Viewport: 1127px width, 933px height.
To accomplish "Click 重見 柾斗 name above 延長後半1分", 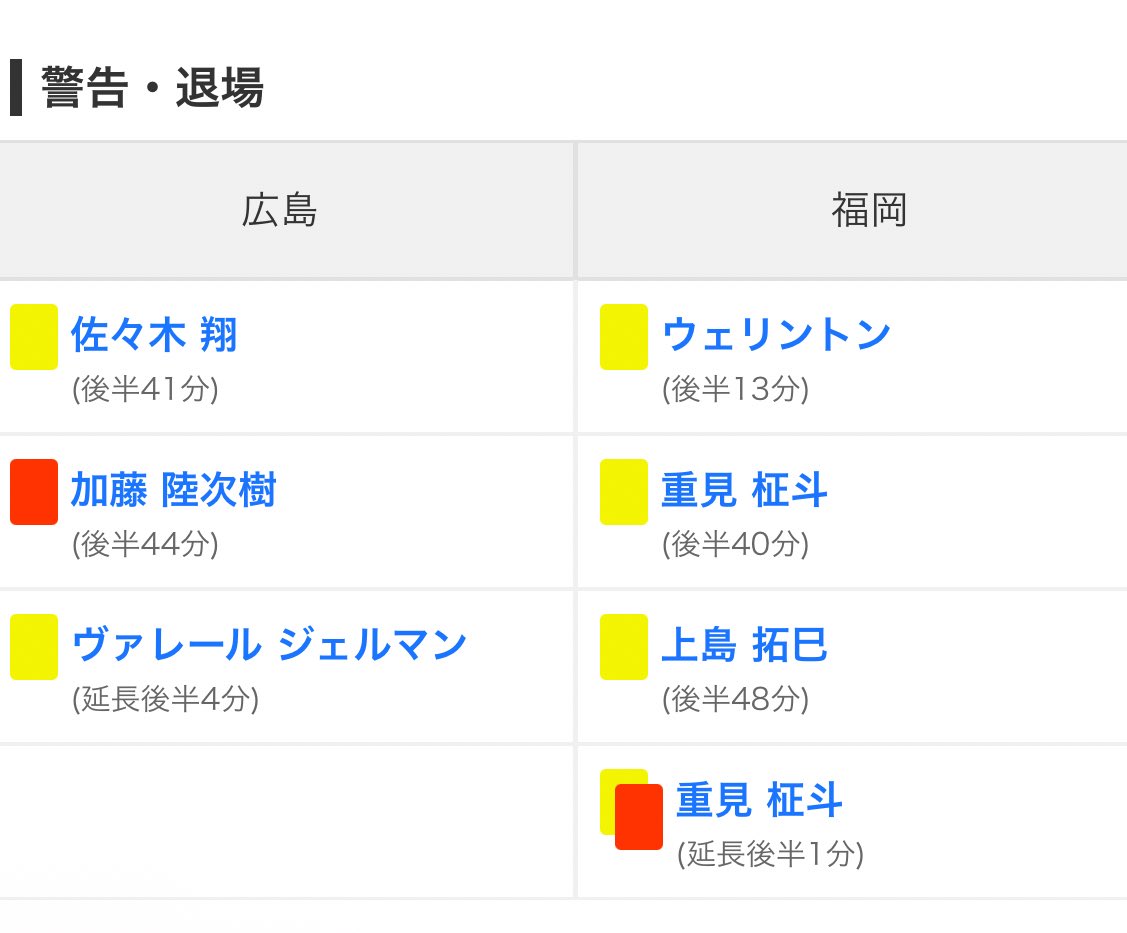I will (759, 800).
